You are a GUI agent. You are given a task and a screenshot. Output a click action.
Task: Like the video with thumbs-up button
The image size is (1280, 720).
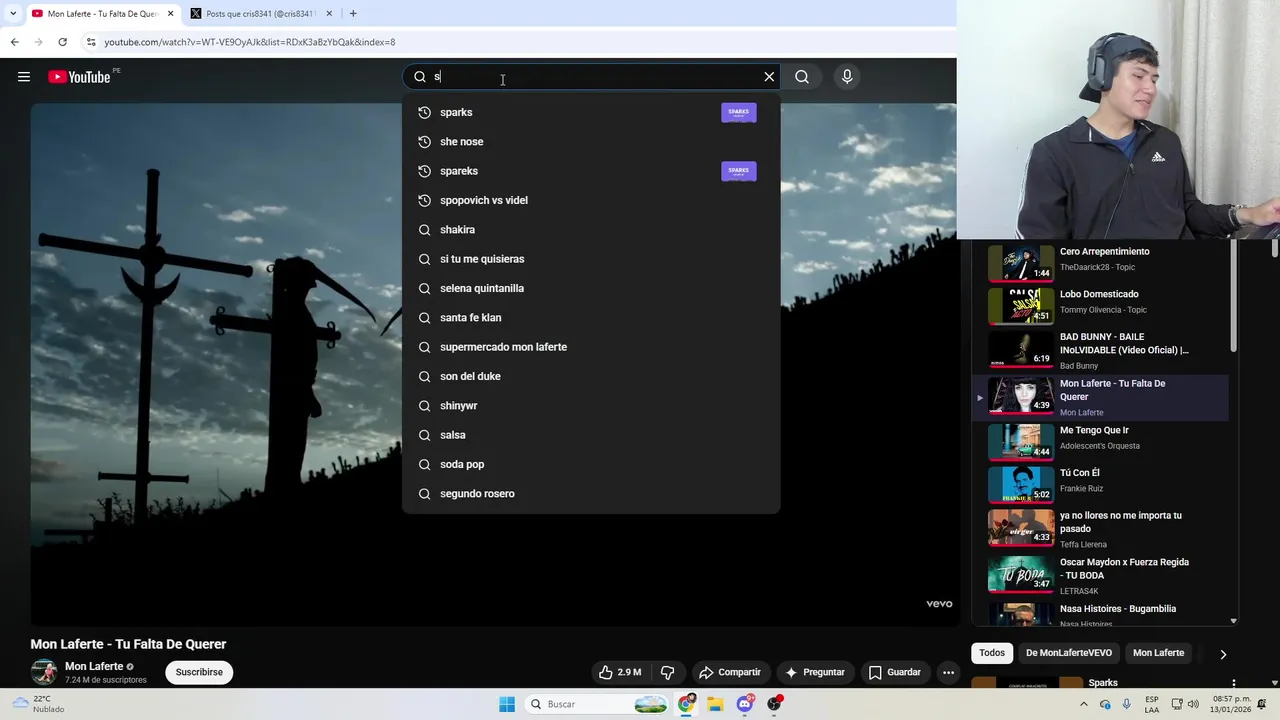620,673
